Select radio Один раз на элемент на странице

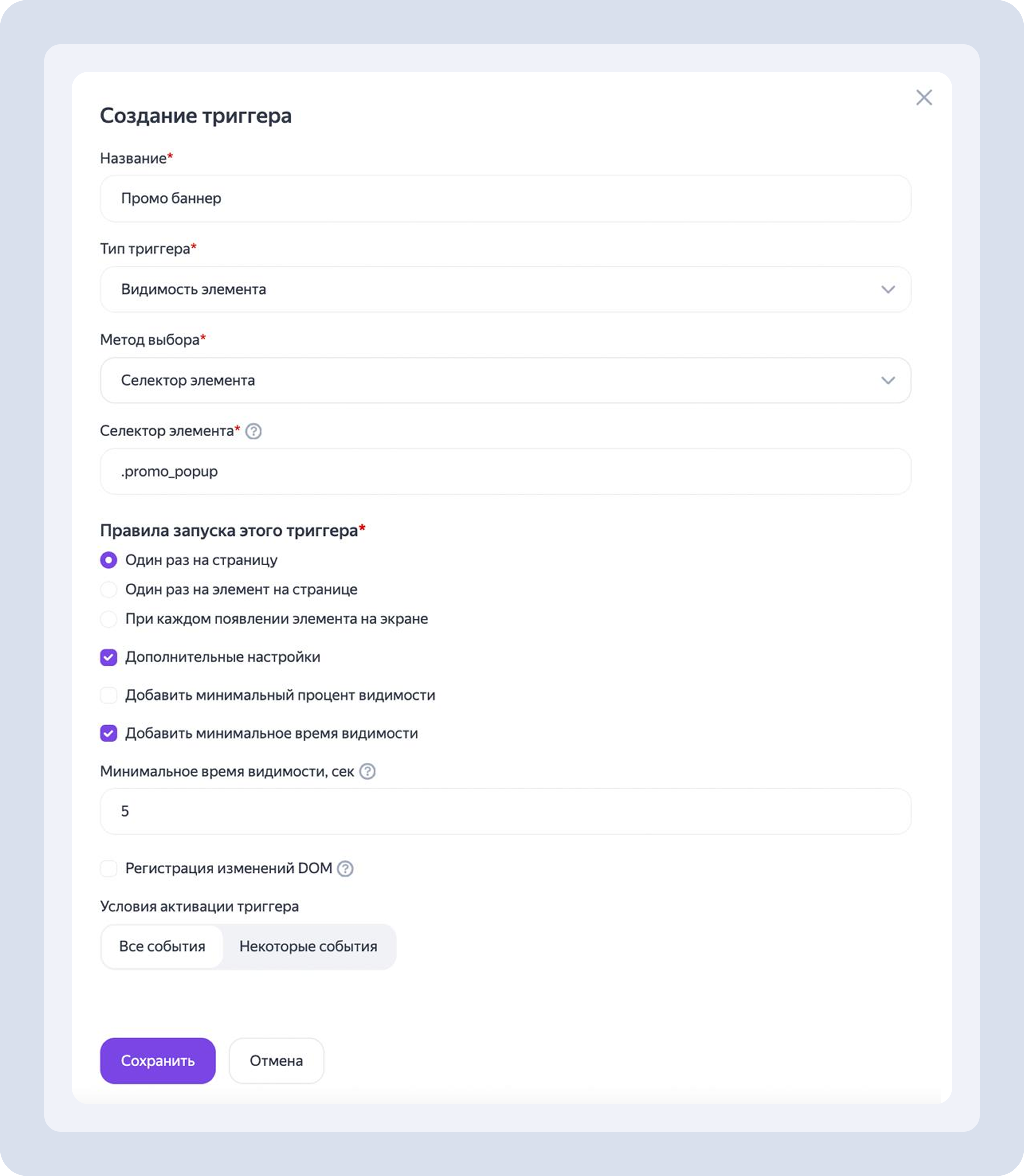click(109, 589)
